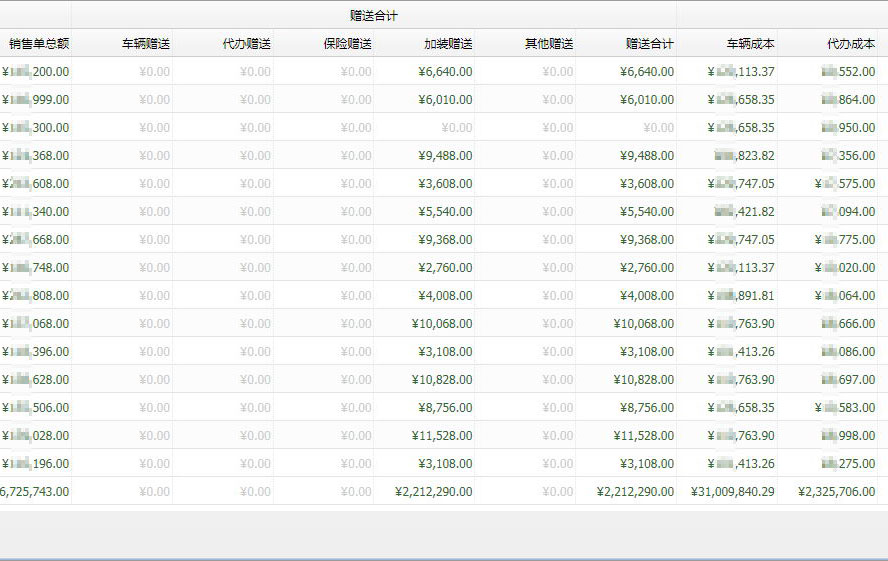
Task: Select ¥11,528.00 in the 加装赠送 column
Action: [442, 436]
